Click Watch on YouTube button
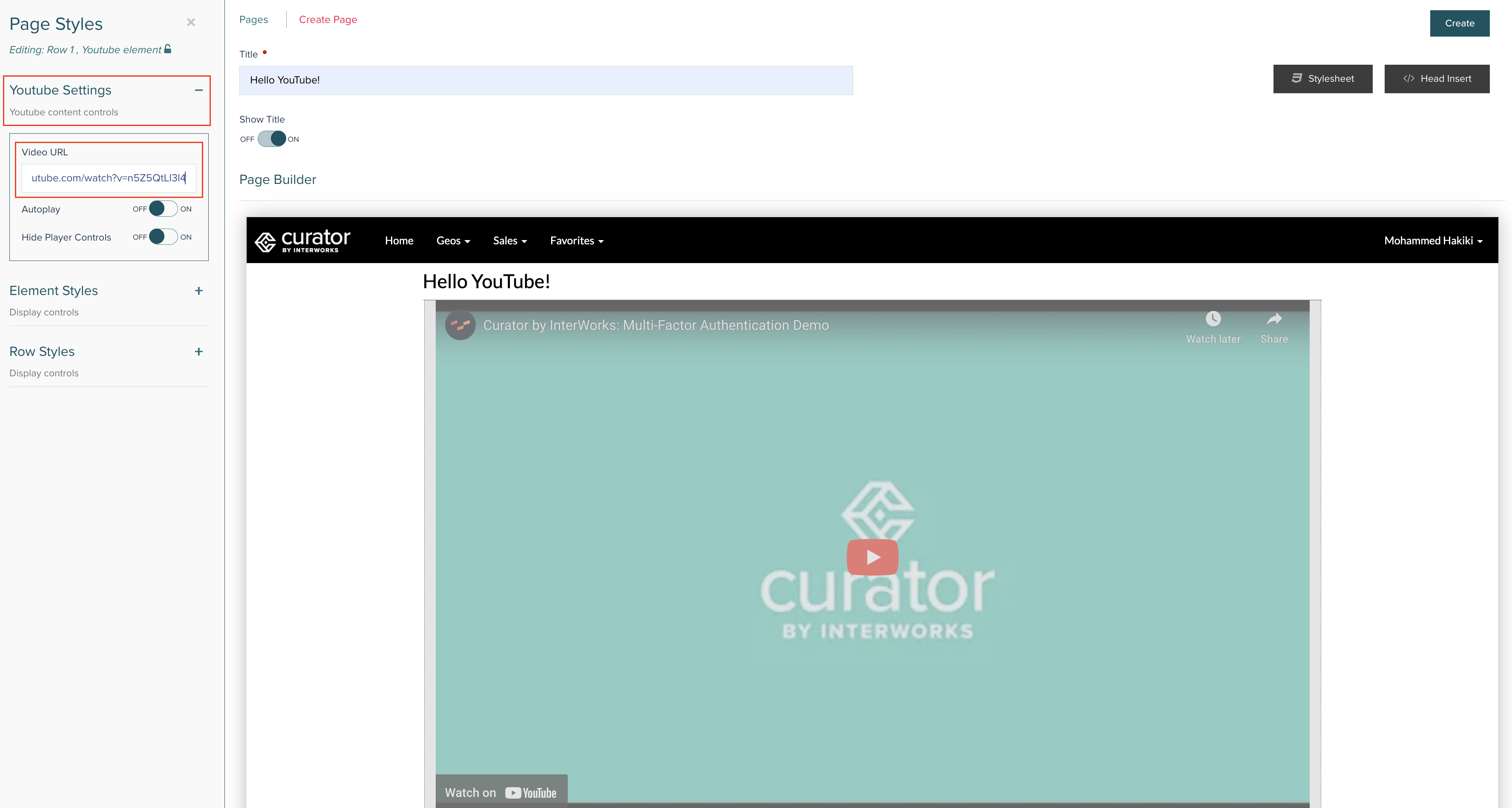This screenshot has width=1512, height=808. [501, 792]
